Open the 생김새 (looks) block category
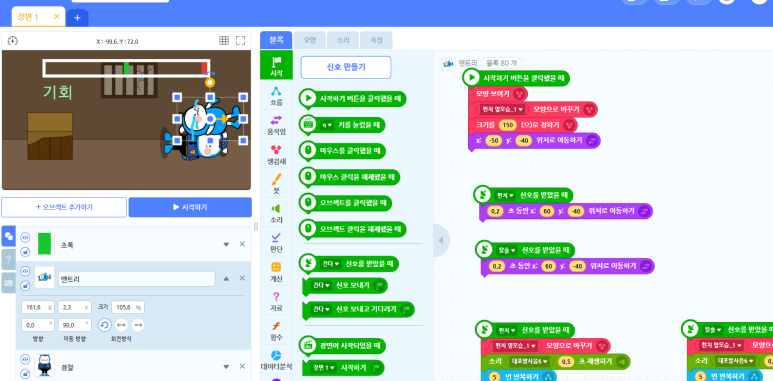The image size is (773, 381). pyautogui.click(x=276, y=155)
